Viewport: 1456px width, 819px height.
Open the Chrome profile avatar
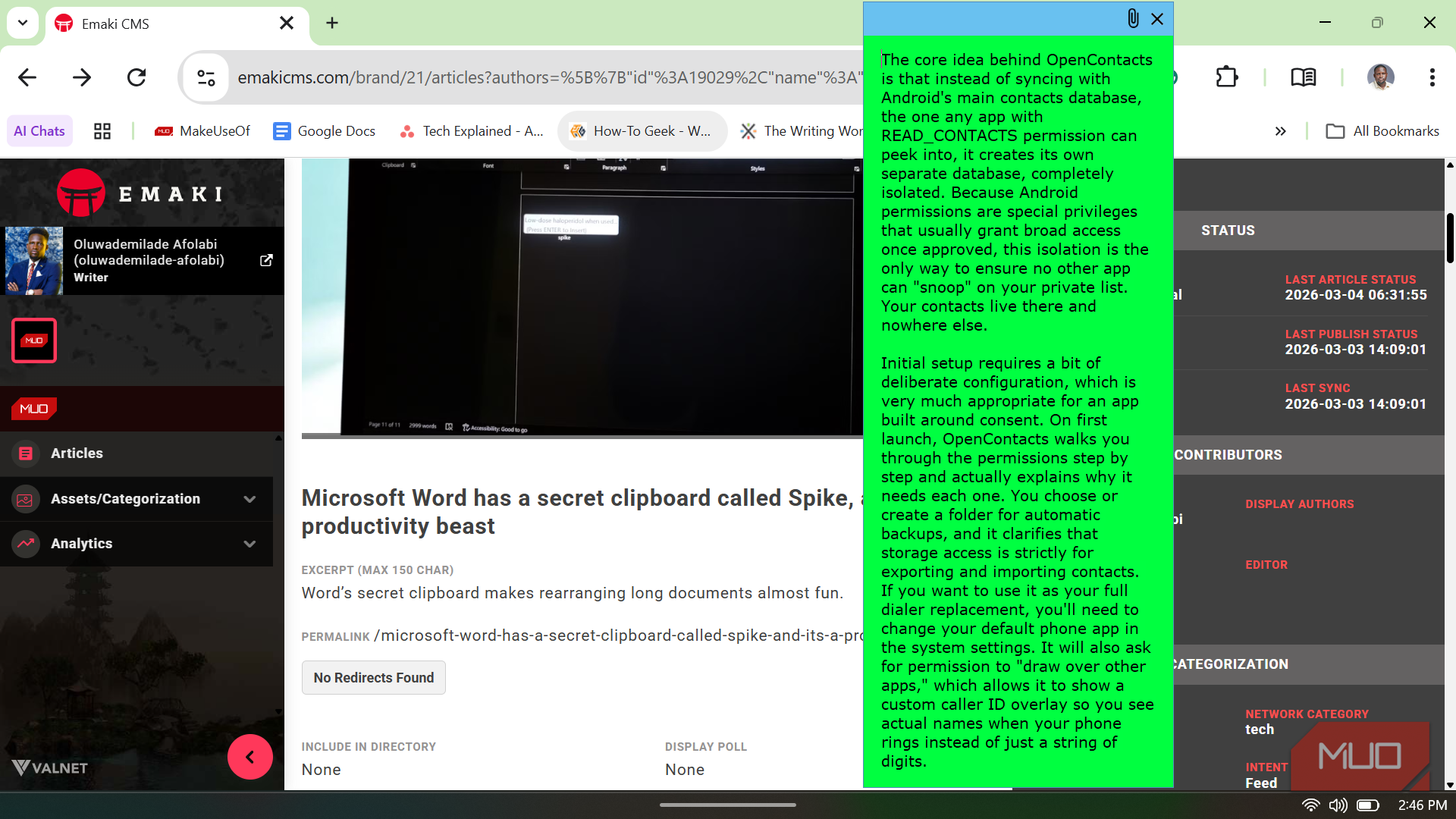1380,77
